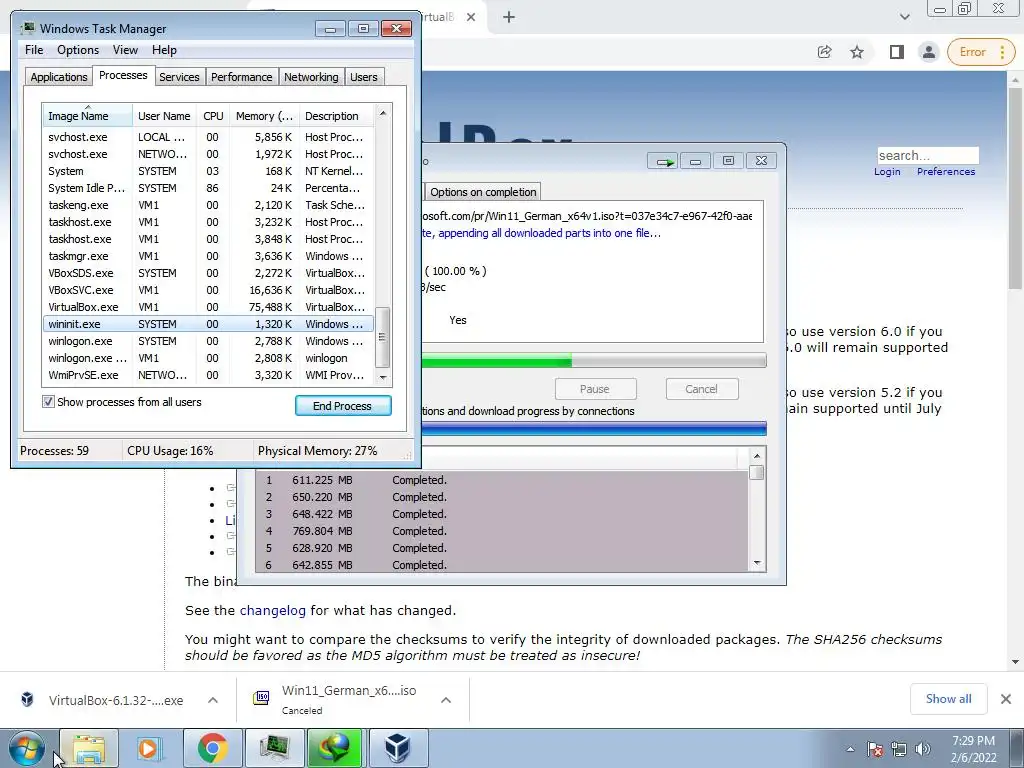1024x768 pixels.
Task: Show hidden system tray icons
Action: coord(850,749)
